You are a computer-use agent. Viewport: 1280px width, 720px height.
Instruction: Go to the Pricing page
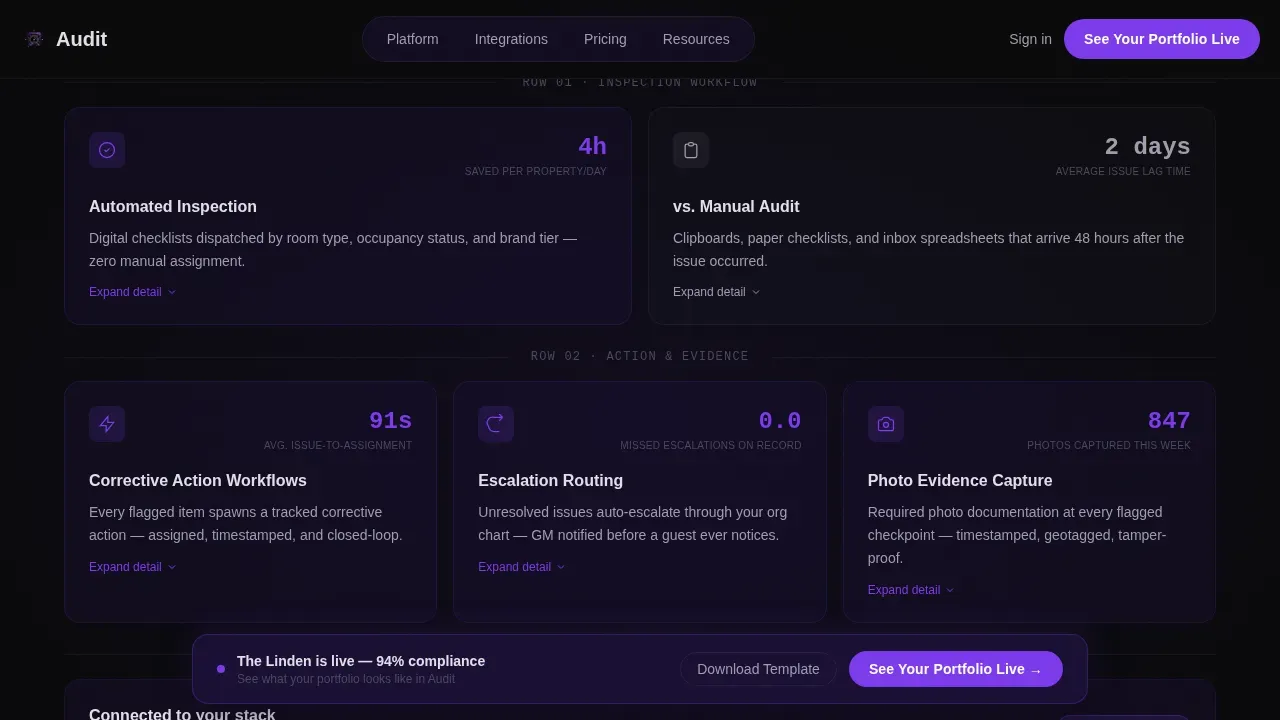tap(605, 39)
